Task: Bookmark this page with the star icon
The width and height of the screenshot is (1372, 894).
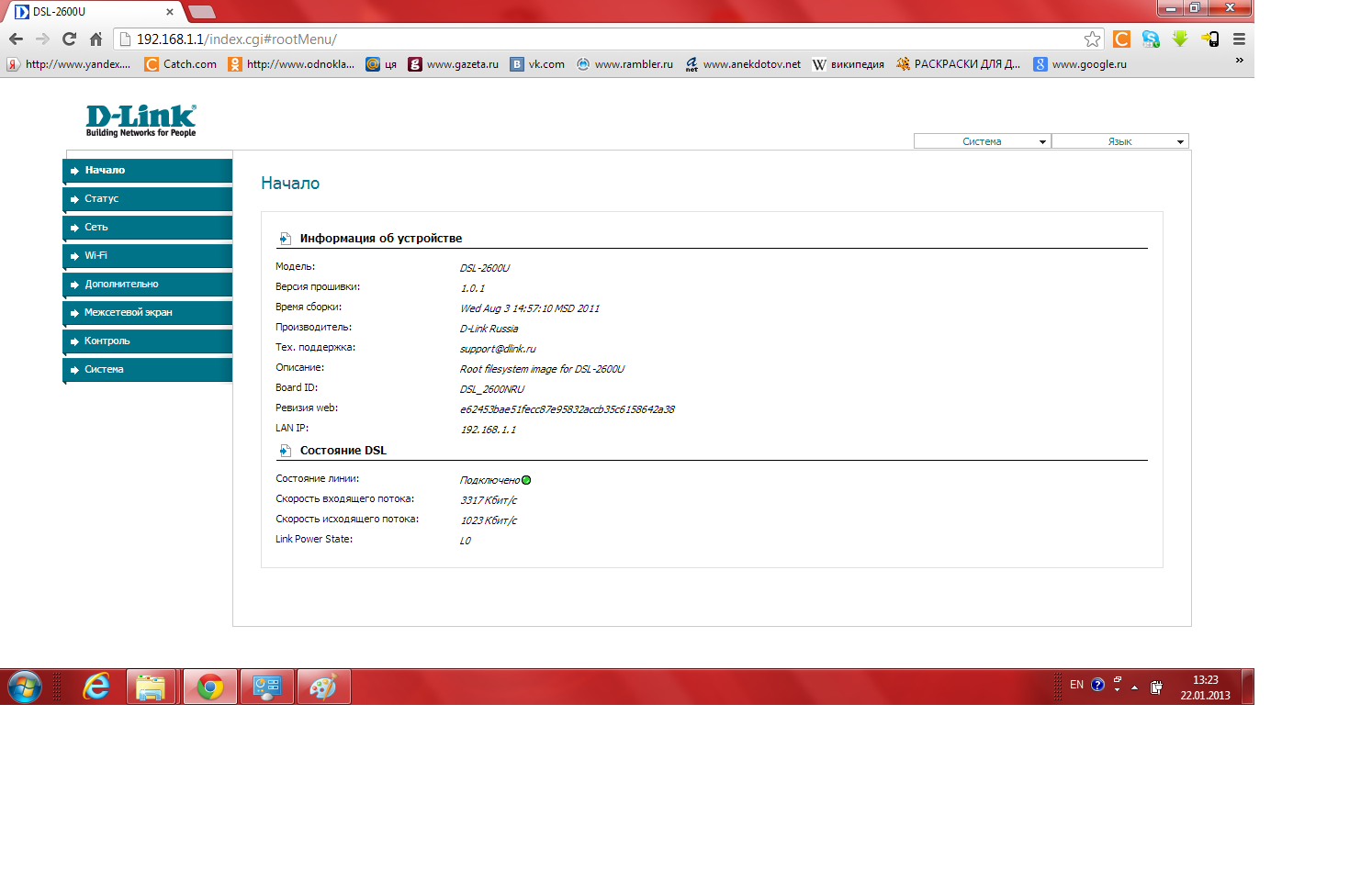Action: pyautogui.click(x=1092, y=39)
